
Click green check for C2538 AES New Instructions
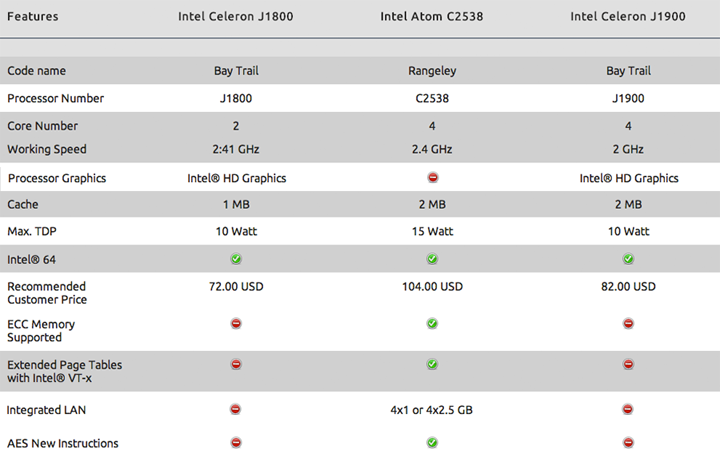(432, 443)
